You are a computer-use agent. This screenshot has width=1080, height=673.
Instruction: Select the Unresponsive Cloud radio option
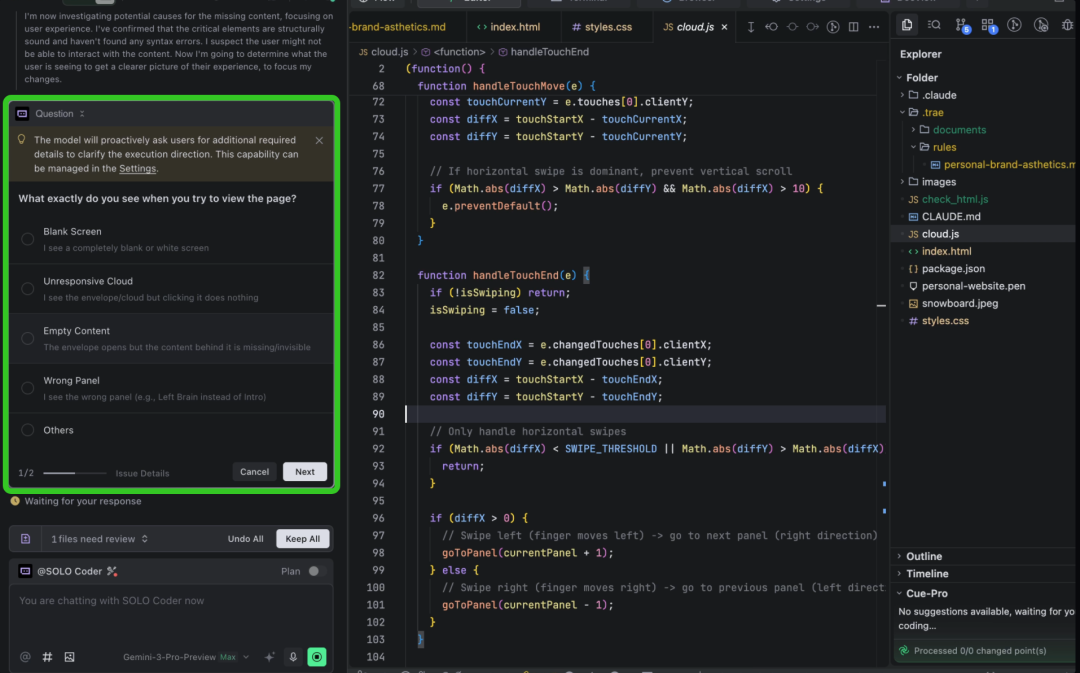coord(28,289)
